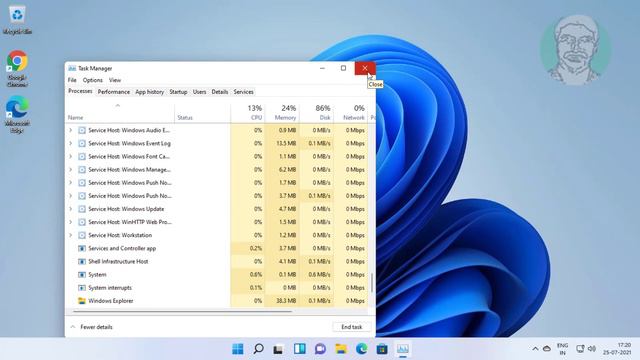Open the Chat app on taskbar
The width and height of the screenshot is (640, 360).
(x=320, y=349)
